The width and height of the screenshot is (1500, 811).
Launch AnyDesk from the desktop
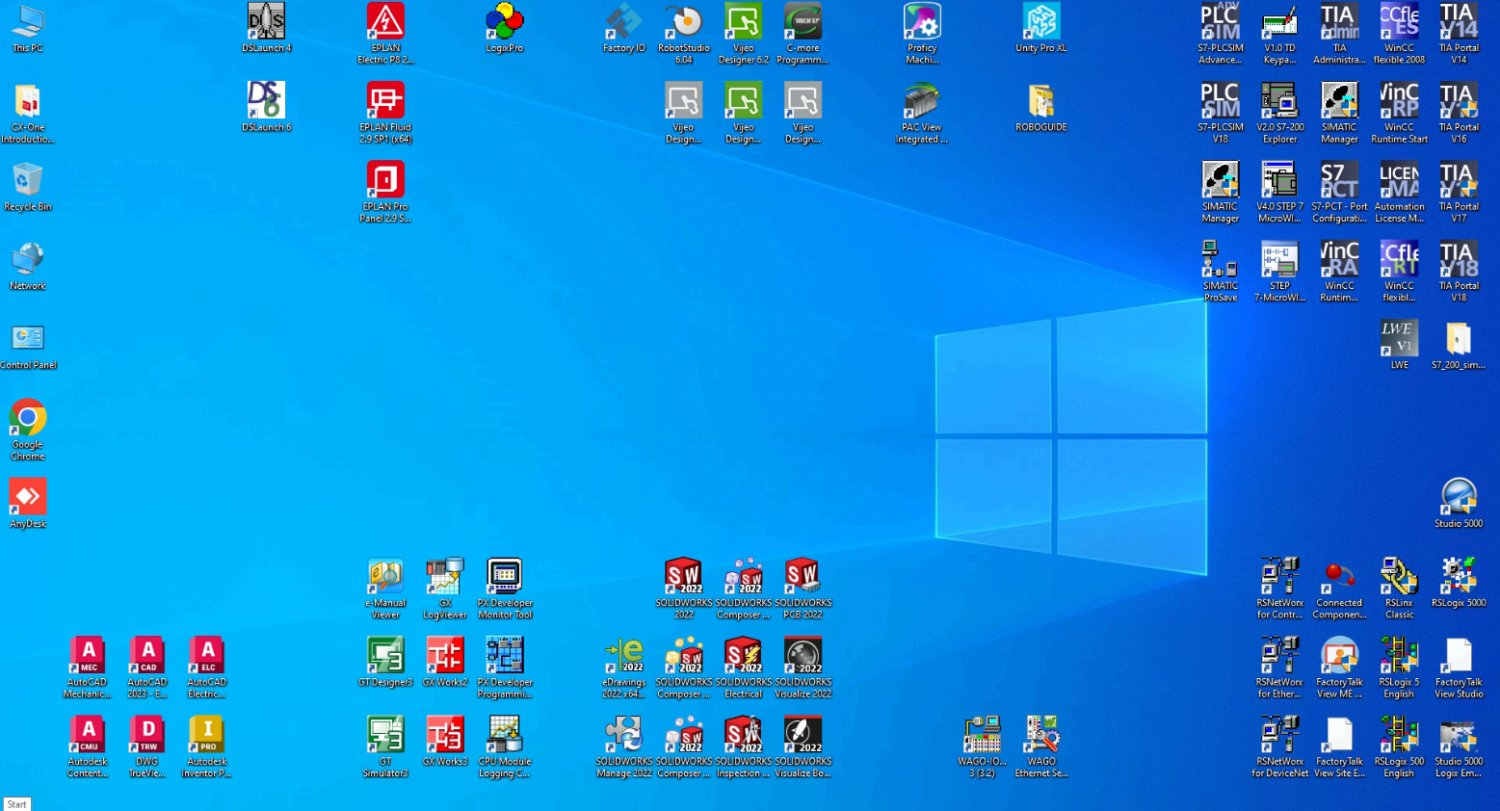28,497
